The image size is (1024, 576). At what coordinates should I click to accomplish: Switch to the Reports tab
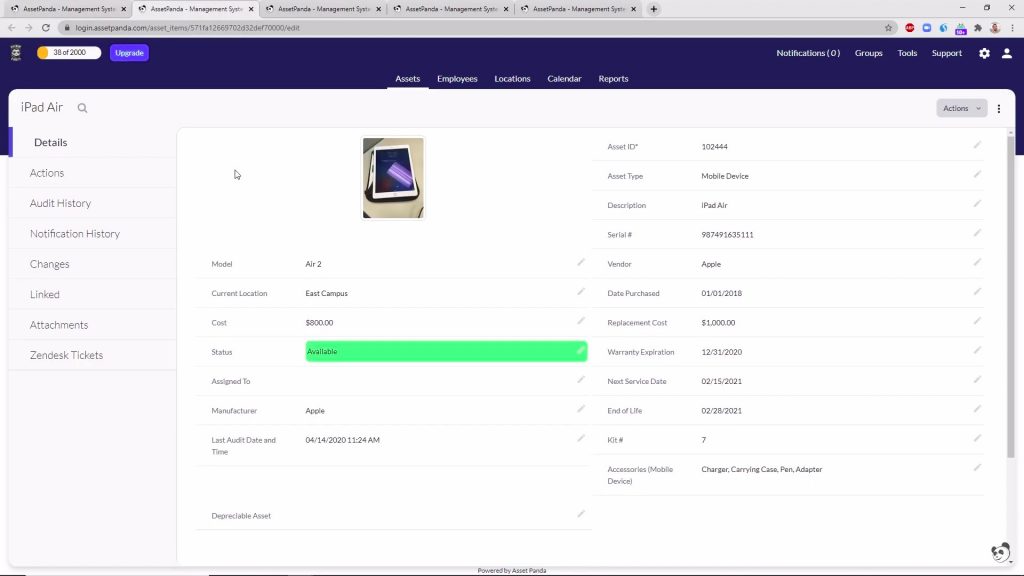(x=613, y=78)
